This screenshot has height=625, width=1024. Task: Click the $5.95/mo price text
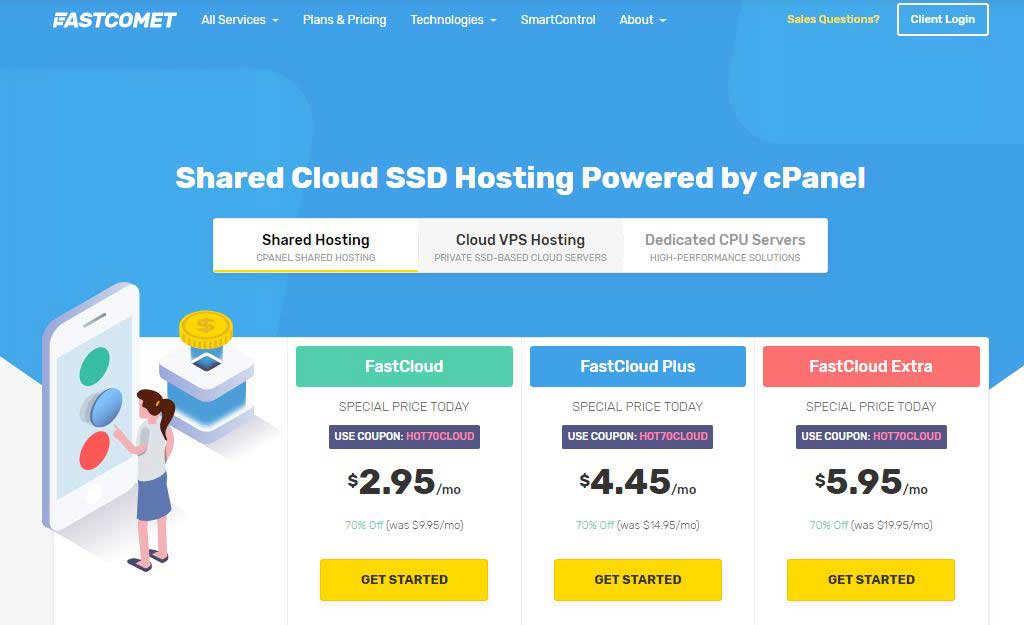coord(871,483)
